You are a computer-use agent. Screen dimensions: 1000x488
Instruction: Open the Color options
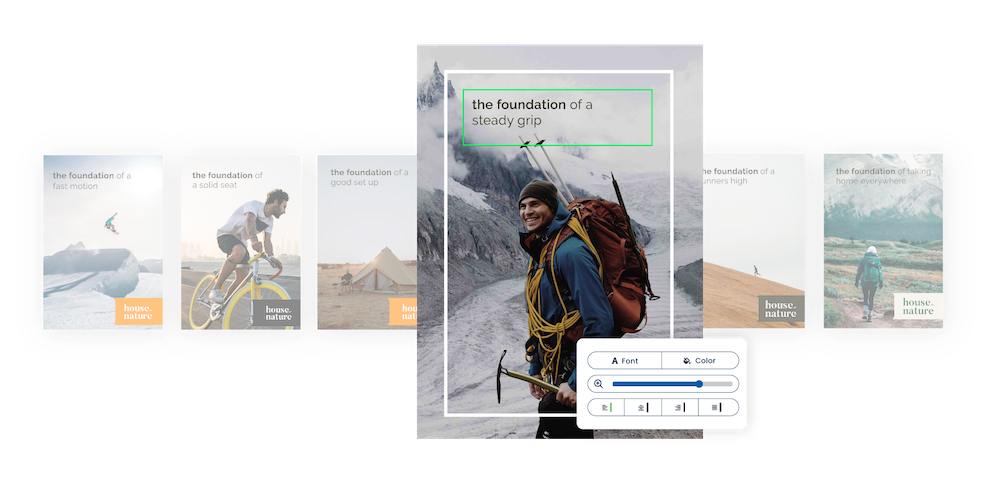[x=700, y=360]
